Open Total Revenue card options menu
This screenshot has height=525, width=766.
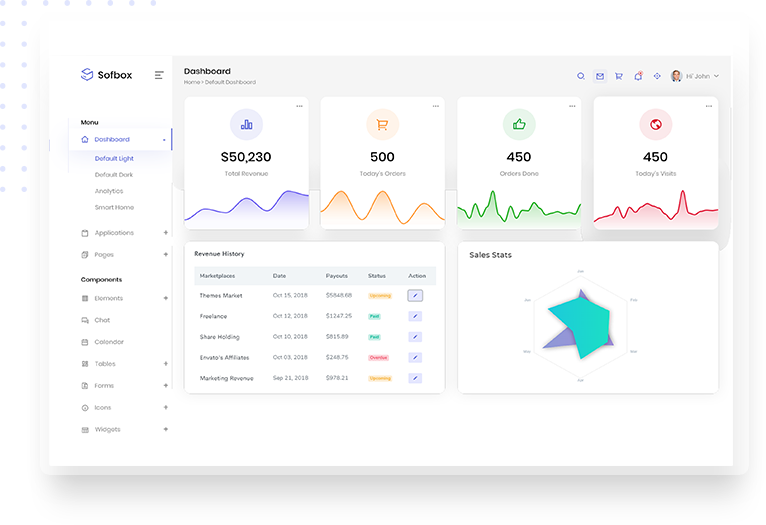tap(299, 106)
